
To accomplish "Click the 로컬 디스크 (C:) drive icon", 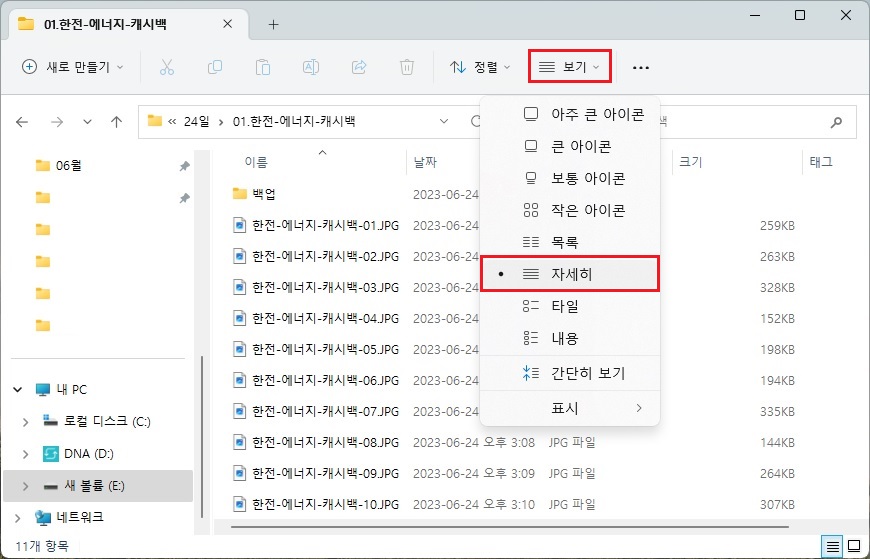I will tap(50, 421).
